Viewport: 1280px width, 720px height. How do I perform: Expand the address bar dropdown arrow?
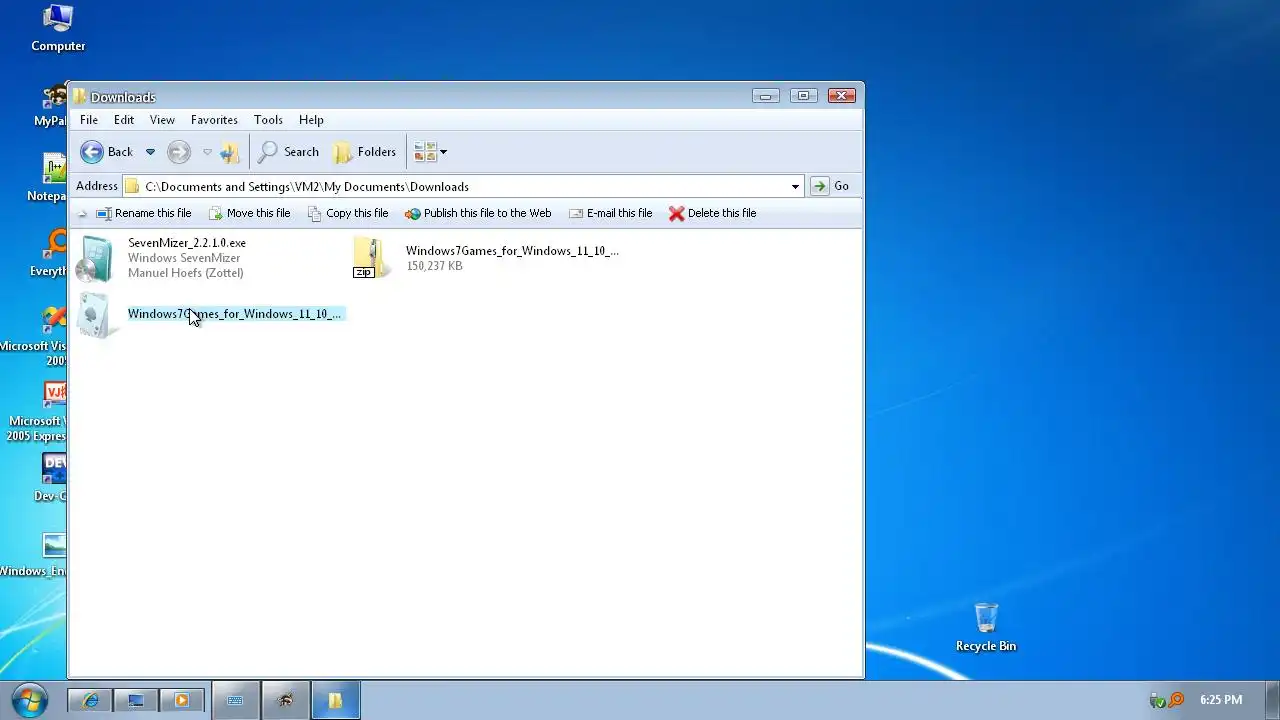click(795, 186)
